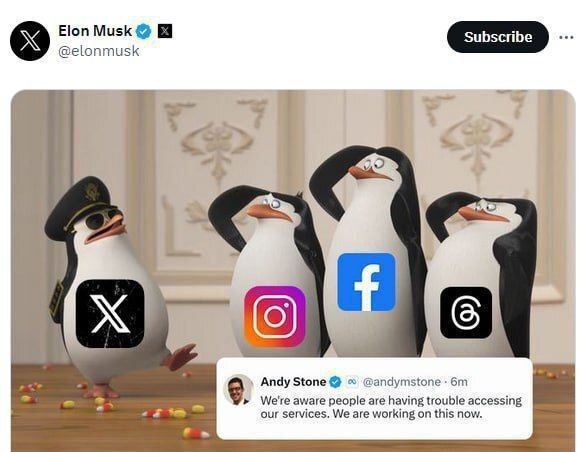This screenshot has height=452, width=586.
Task: Click Elon Musk's X profile avatar
Action: [30, 41]
